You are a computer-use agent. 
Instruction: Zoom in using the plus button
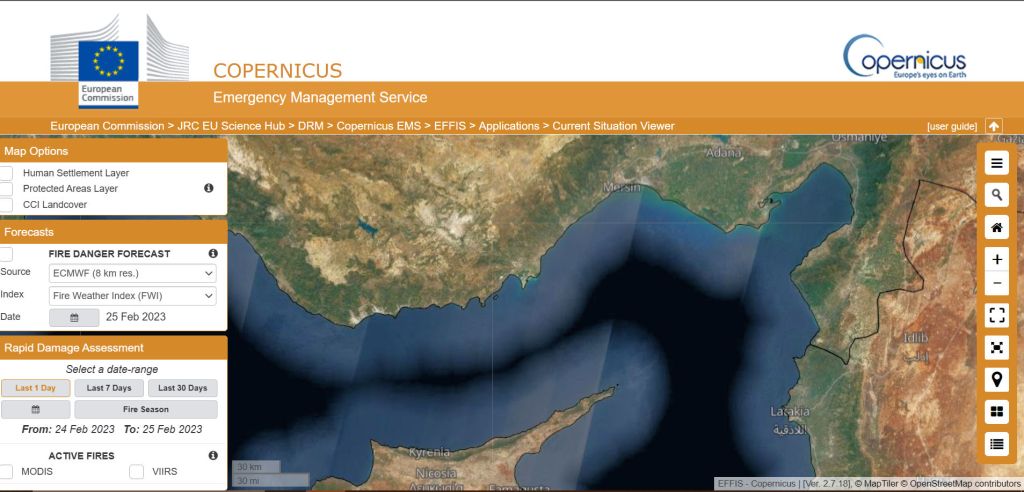click(x=996, y=259)
